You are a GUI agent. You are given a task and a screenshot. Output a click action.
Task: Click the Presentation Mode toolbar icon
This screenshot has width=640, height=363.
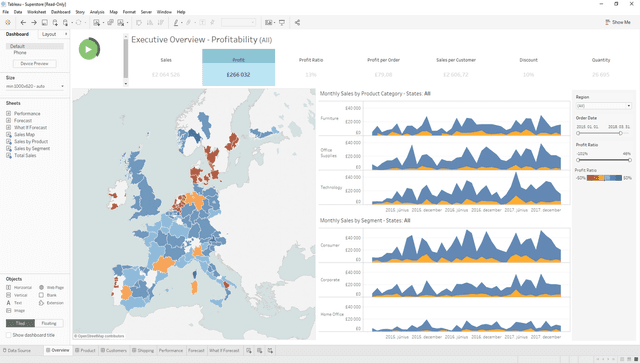pyautogui.click(x=282, y=22)
